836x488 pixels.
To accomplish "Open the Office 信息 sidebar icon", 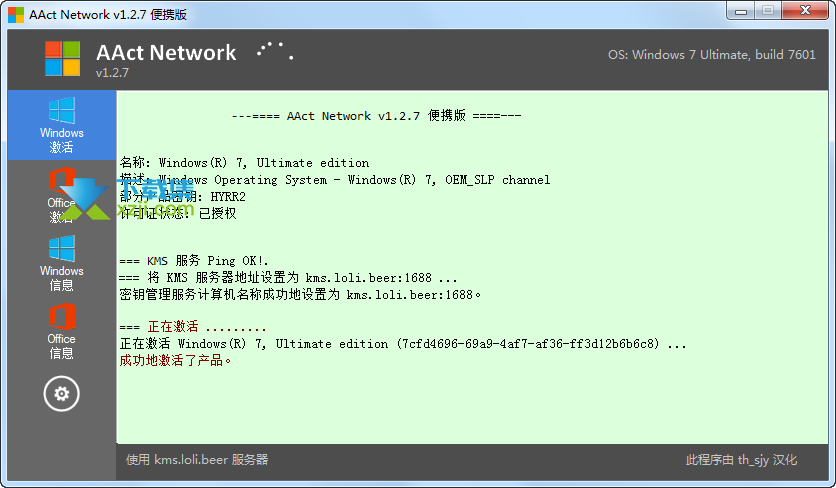I will (62, 331).
